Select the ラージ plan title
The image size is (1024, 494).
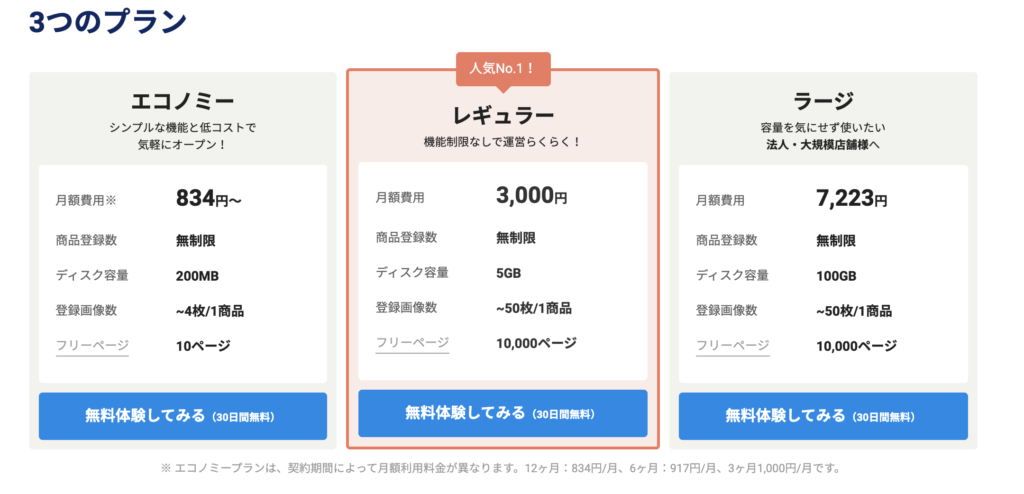pos(824,101)
